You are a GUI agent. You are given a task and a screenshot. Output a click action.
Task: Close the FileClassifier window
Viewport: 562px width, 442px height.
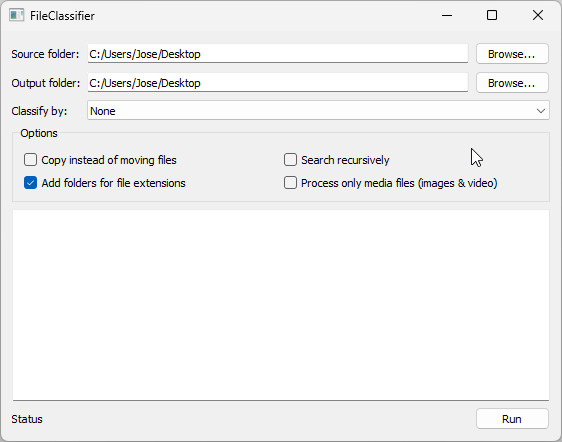538,15
